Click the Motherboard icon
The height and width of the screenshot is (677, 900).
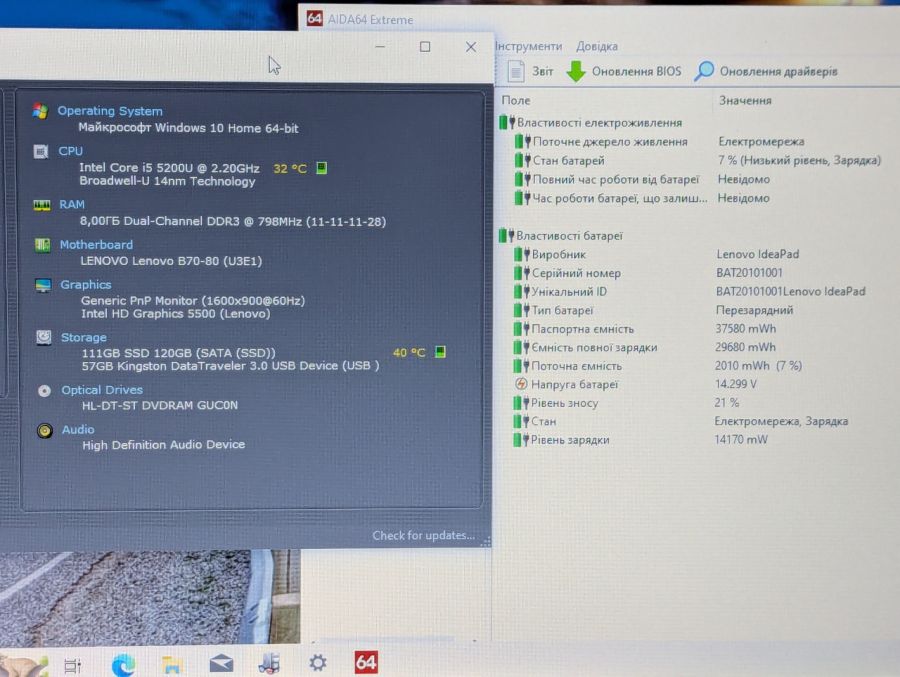coord(42,245)
